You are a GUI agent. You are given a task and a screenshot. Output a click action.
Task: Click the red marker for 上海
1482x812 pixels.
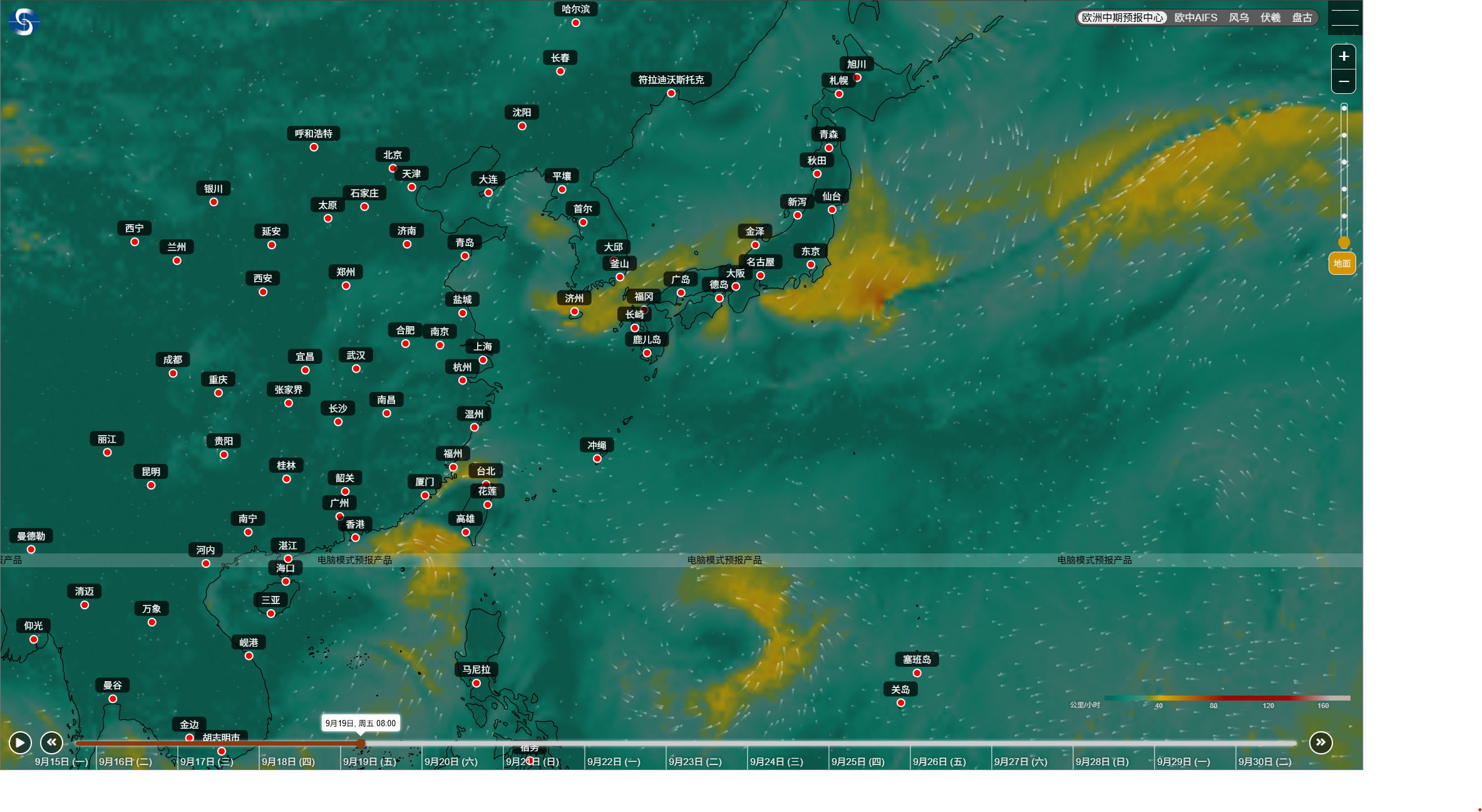(483, 360)
